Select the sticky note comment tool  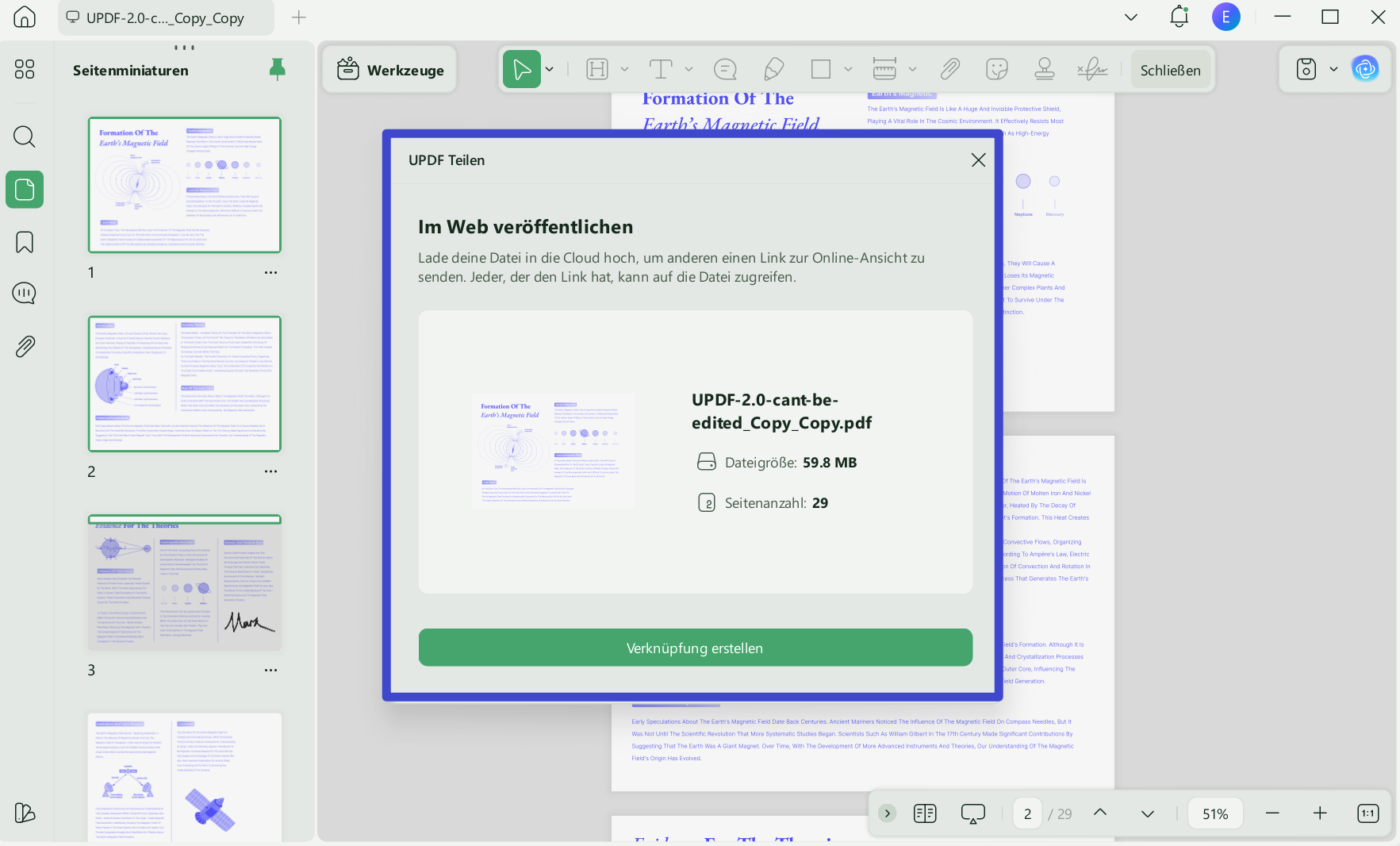[725, 70]
